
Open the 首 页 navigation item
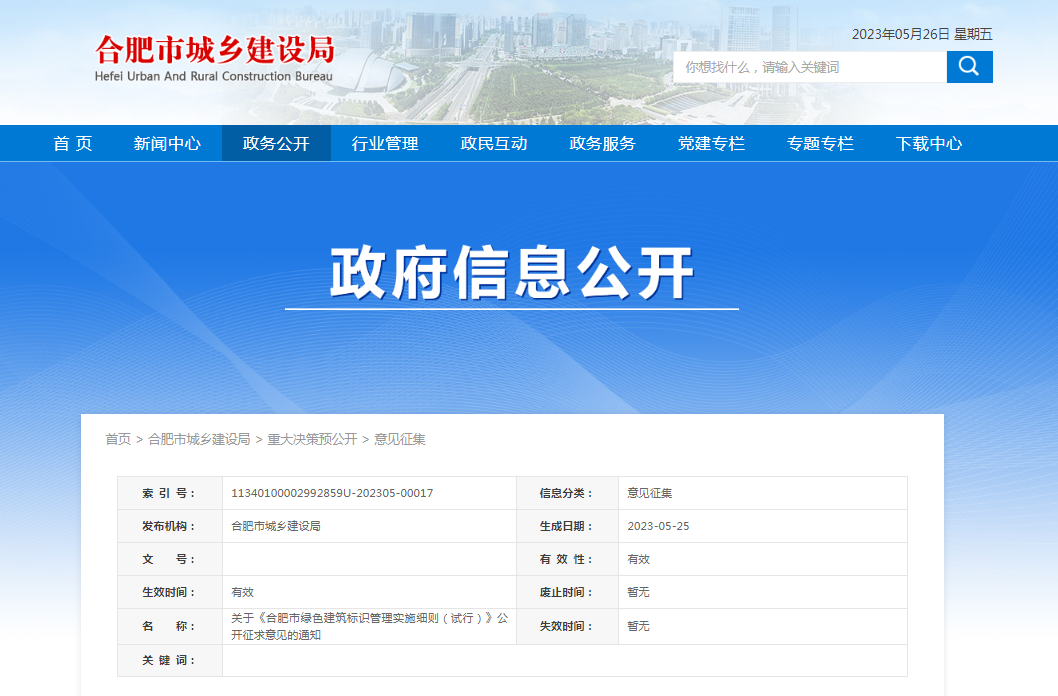pos(73,143)
